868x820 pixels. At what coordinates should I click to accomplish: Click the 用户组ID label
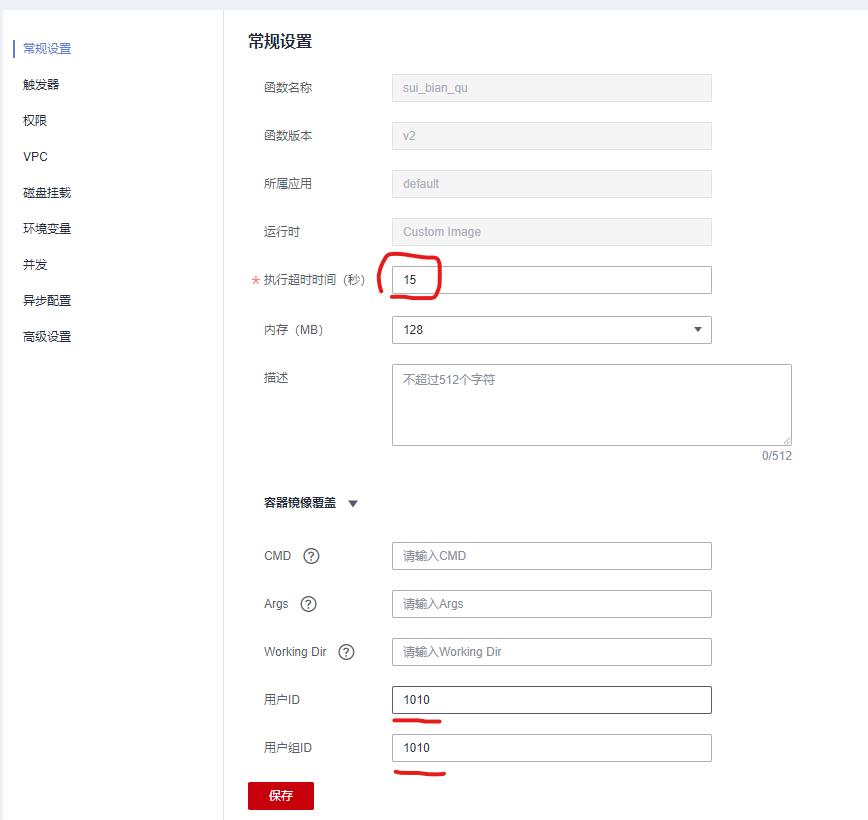tap(288, 748)
